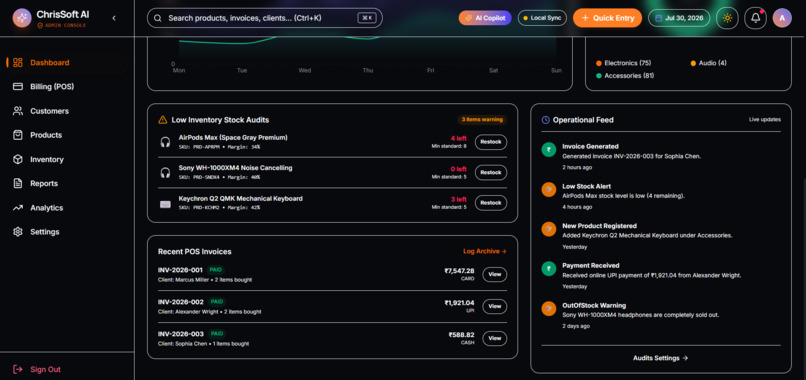
Task: Click the OutOfStock Warning feed icon
Action: click(548, 309)
